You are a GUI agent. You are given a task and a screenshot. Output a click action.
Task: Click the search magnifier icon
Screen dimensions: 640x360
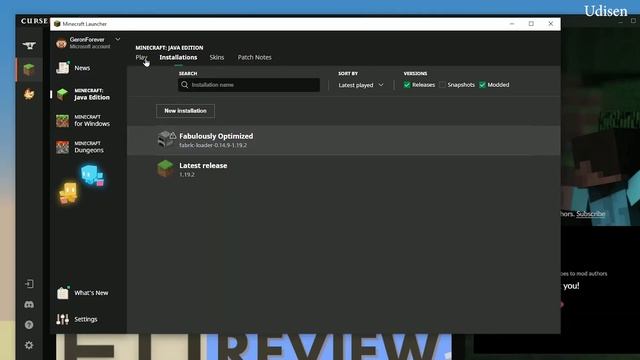coord(184,85)
